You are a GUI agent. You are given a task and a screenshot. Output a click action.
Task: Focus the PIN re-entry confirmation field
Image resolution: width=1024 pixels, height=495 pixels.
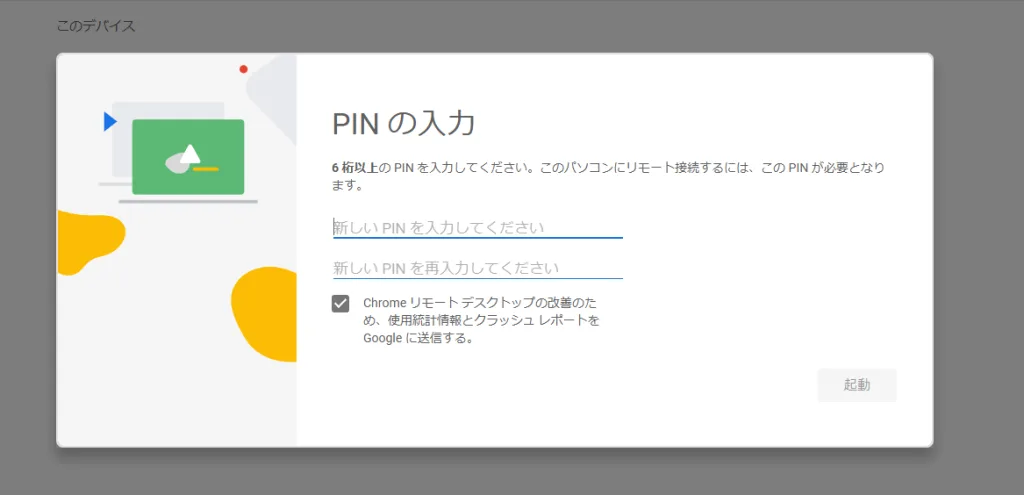(x=477, y=268)
